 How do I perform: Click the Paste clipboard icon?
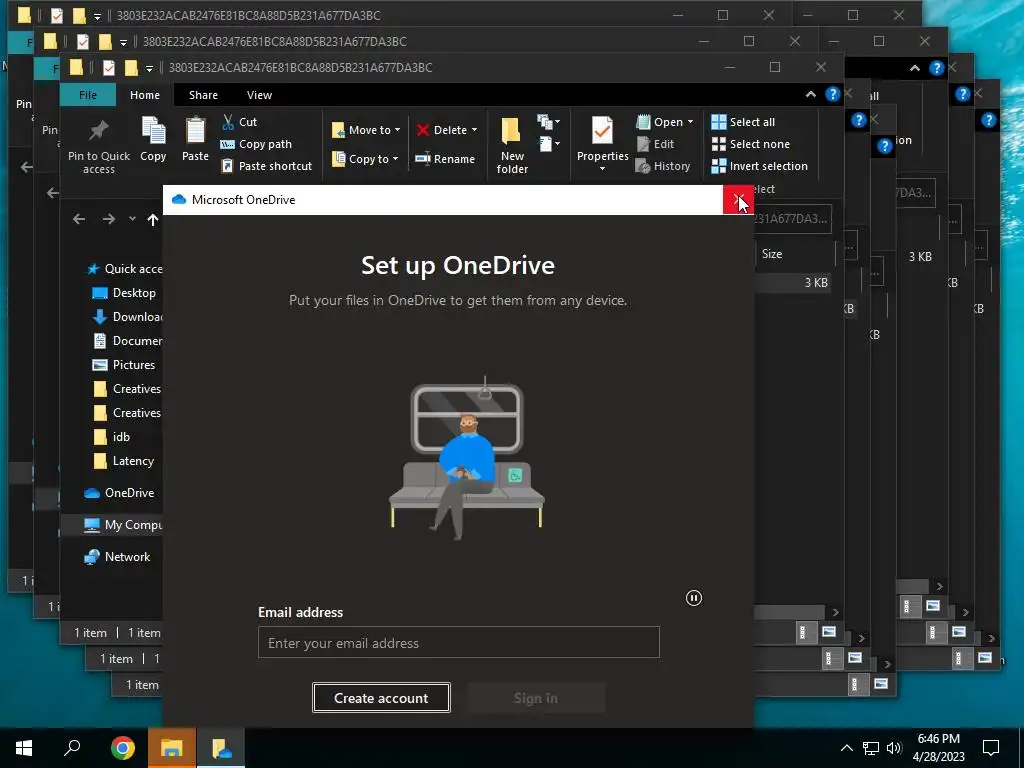point(195,131)
